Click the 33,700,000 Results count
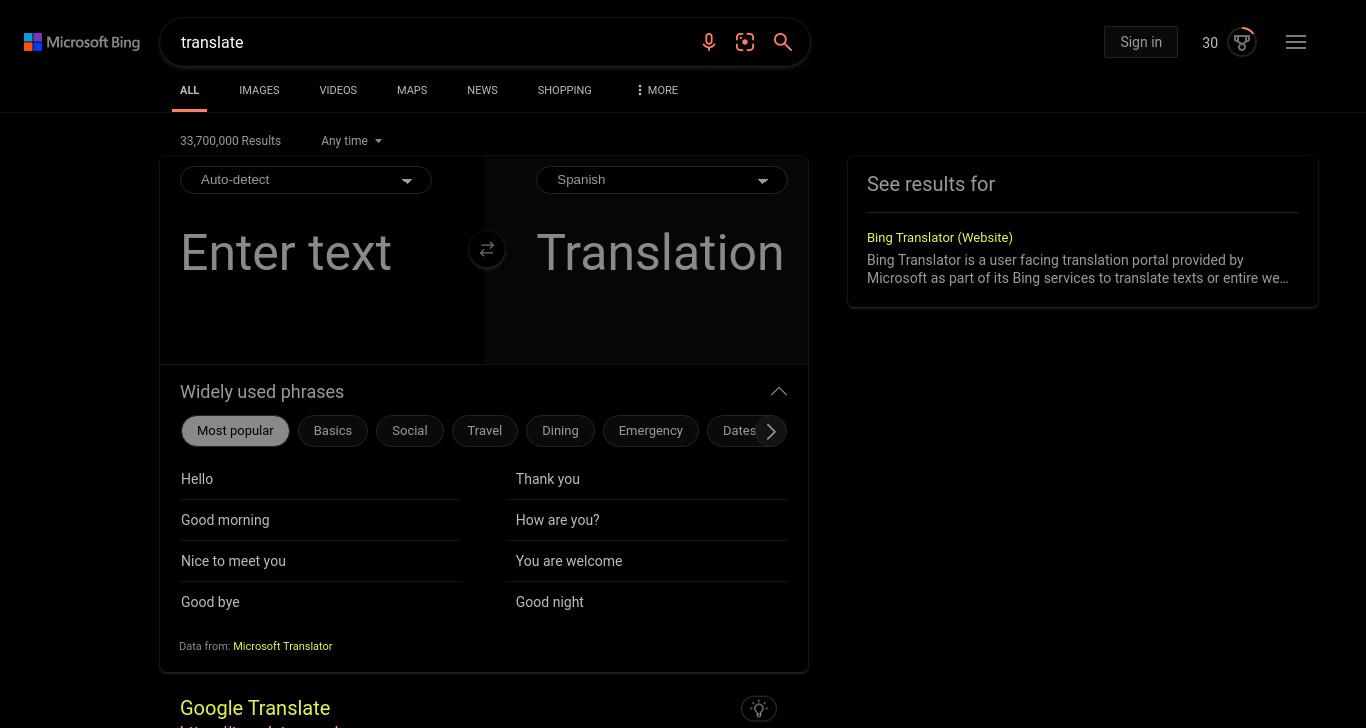This screenshot has width=1366, height=728. point(230,141)
